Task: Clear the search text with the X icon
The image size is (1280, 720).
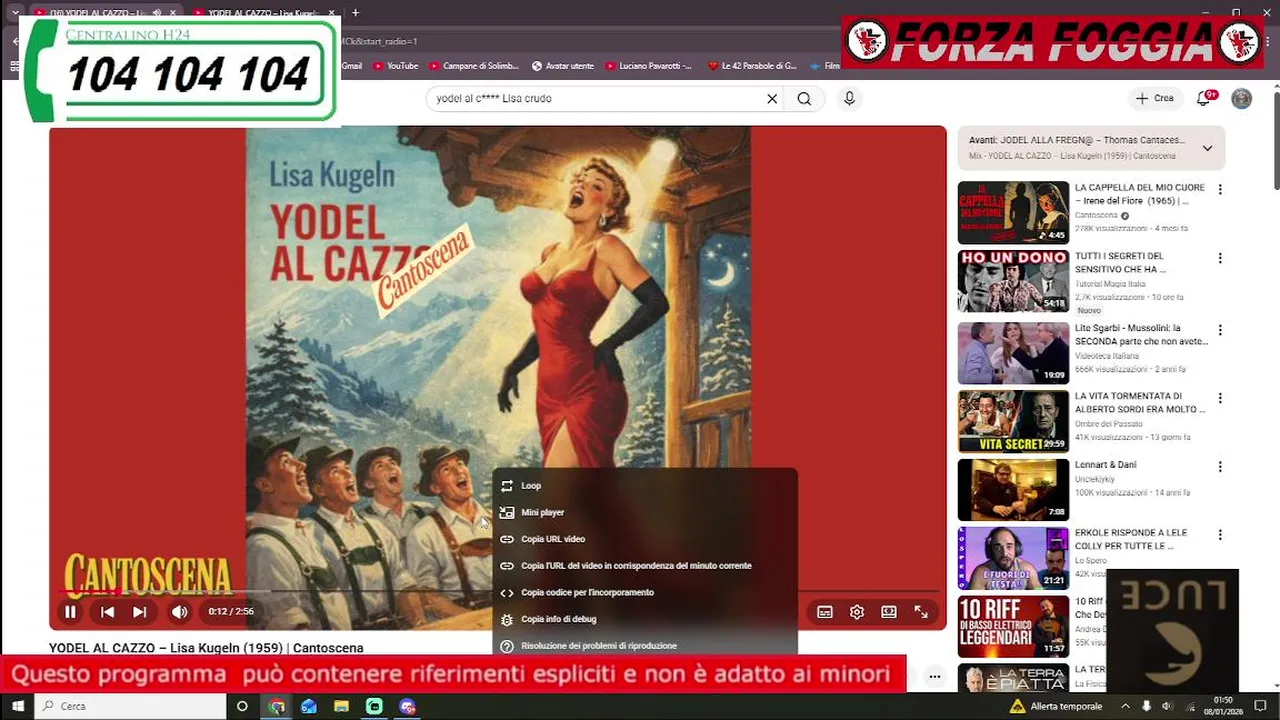Action: (x=772, y=99)
